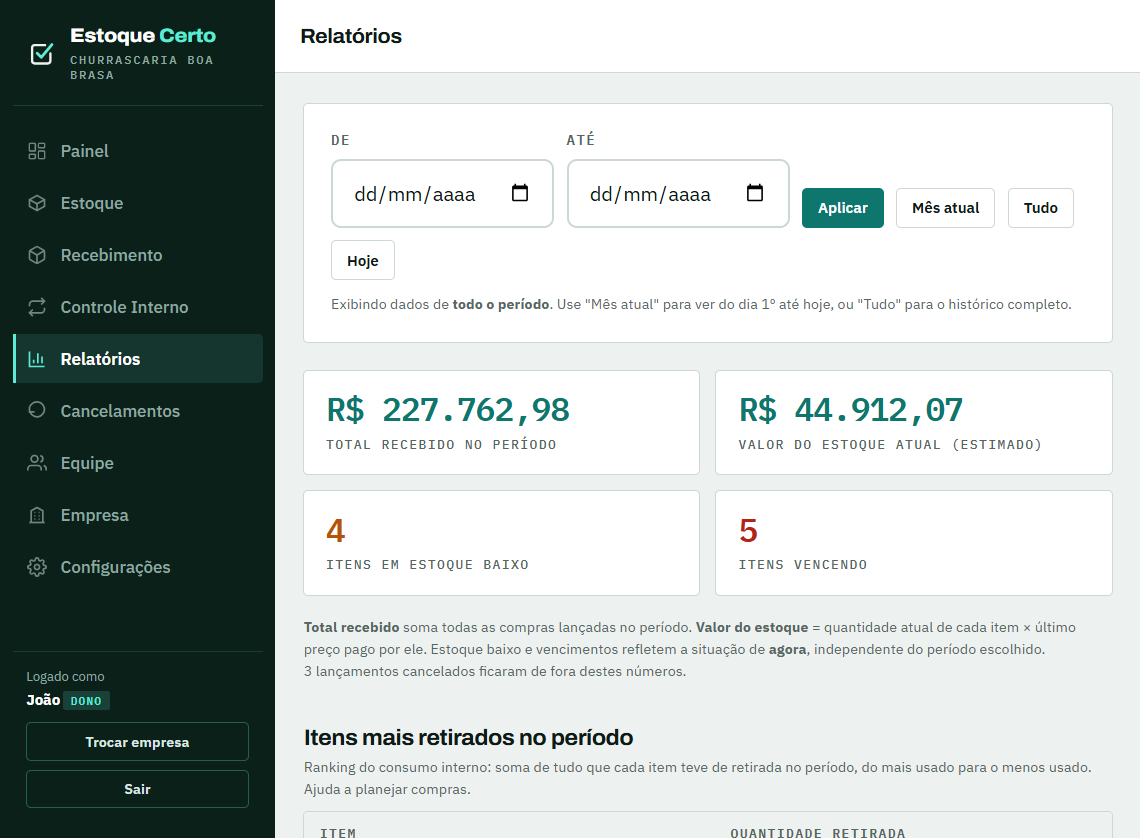Click the Empresa building icon
The width and height of the screenshot is (1140, 838).
click(x=37, y=515)
